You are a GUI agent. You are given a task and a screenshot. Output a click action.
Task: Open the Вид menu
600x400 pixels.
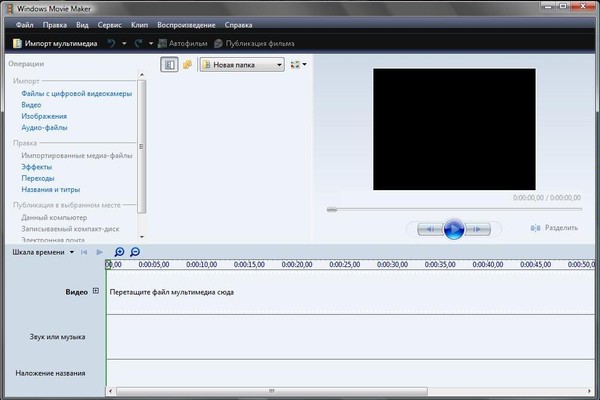point(82,25)
